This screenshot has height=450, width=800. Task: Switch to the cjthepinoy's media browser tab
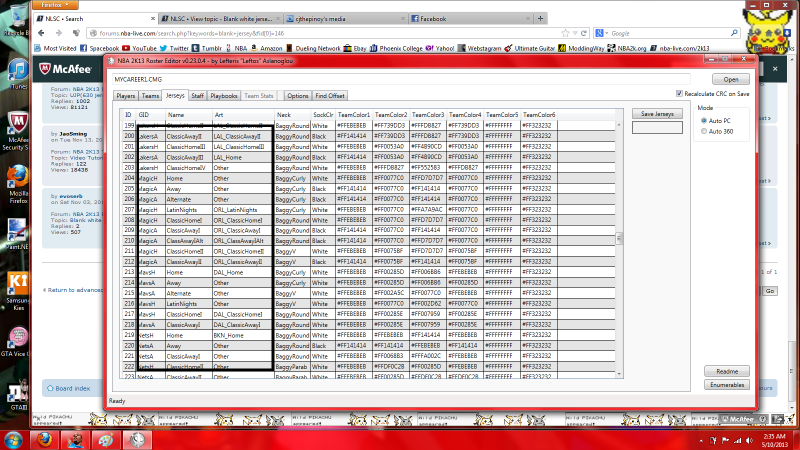345,18
